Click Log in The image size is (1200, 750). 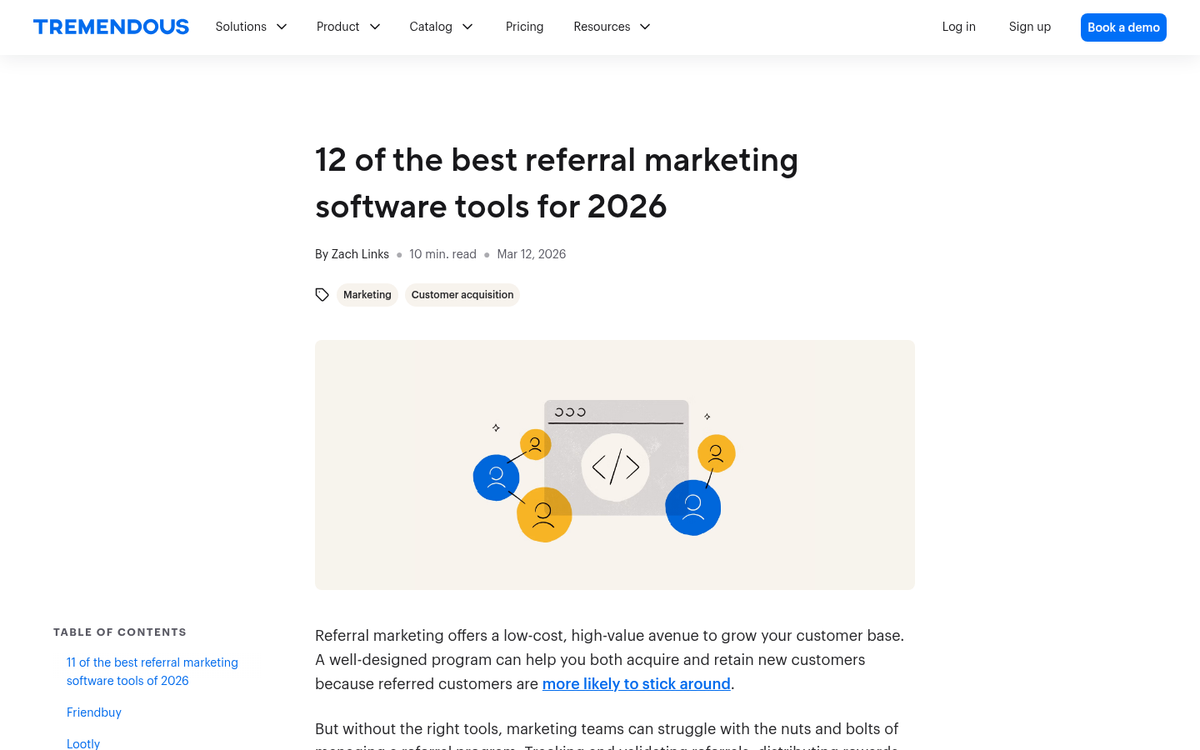click(x=958, y=27)
